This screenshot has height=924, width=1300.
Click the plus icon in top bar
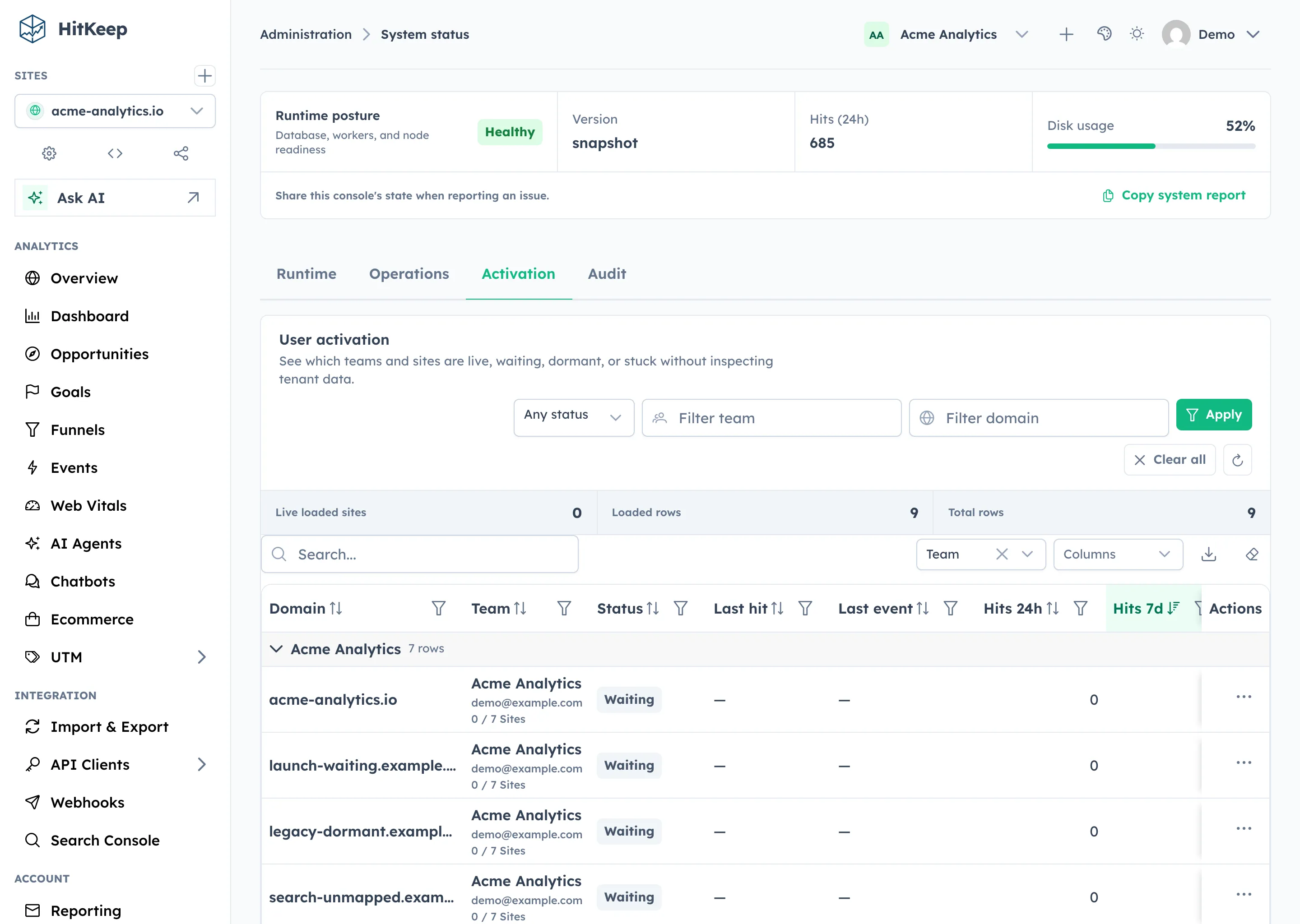(x=1066, y=35)
